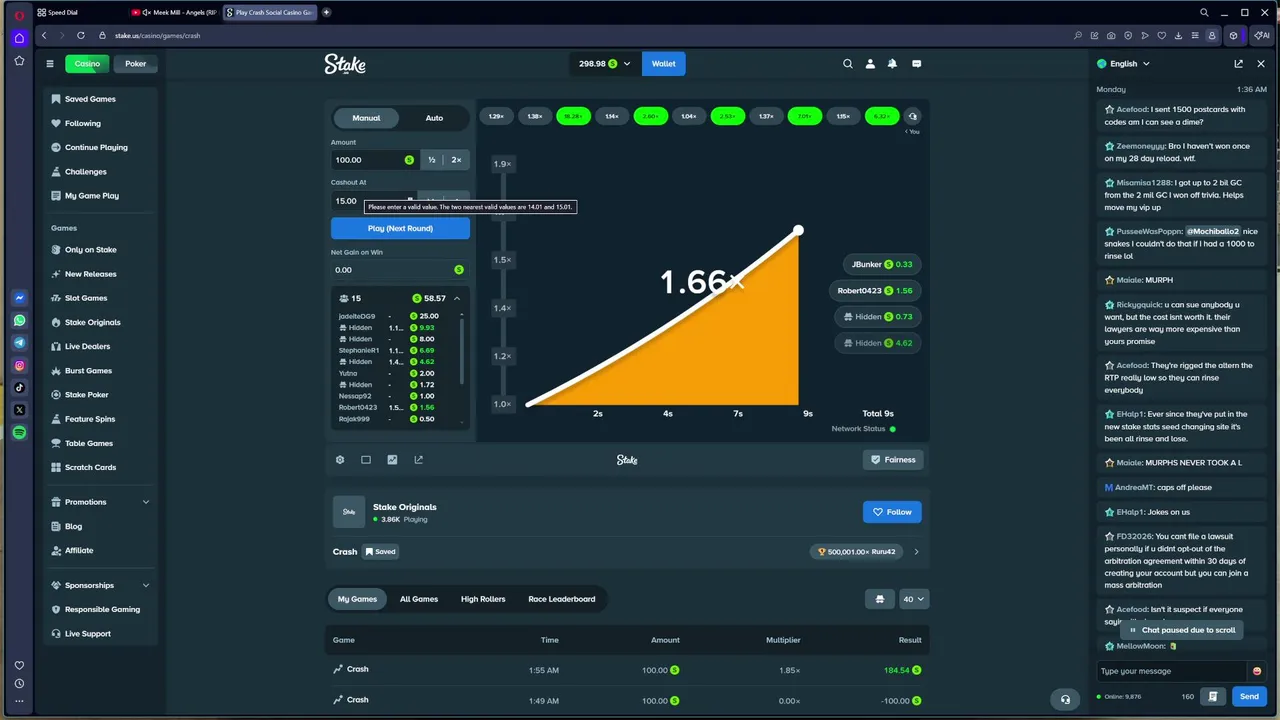Open the balance currency dropdown
The image size is (1280, 720).
[605, 63]
